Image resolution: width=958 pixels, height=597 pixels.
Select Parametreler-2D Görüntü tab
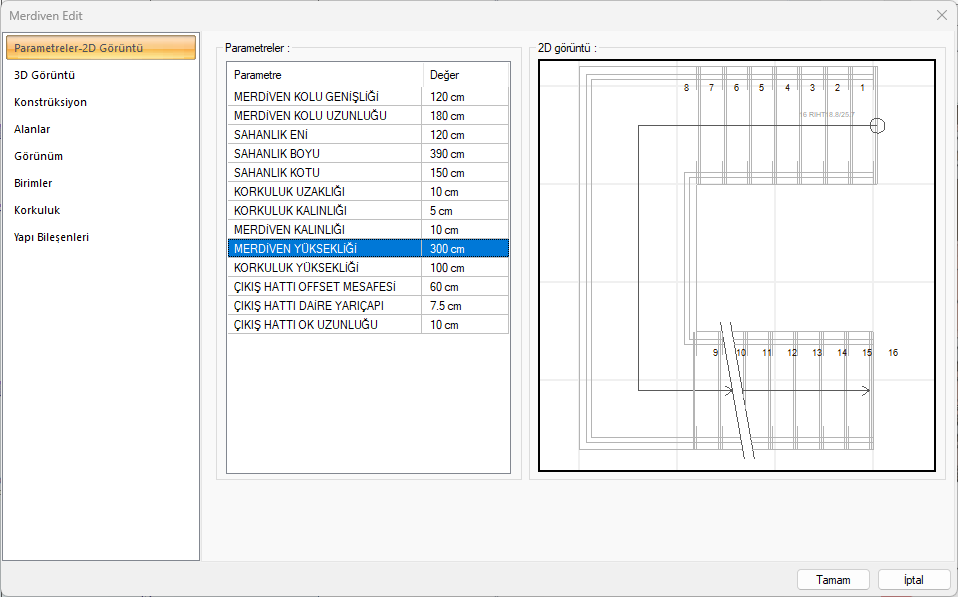[100, 48]
